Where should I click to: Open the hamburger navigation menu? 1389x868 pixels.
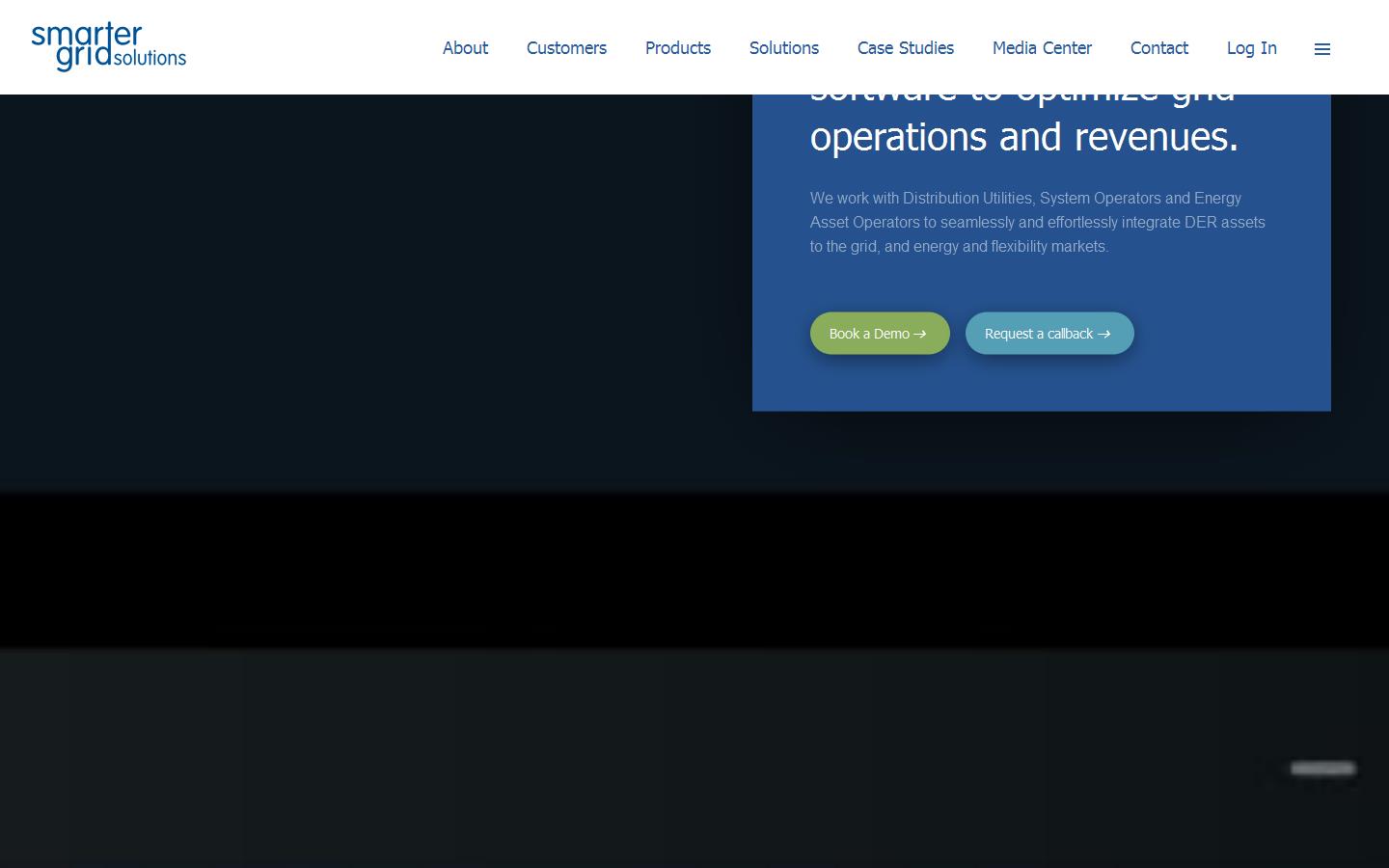tap(1321, 48)
